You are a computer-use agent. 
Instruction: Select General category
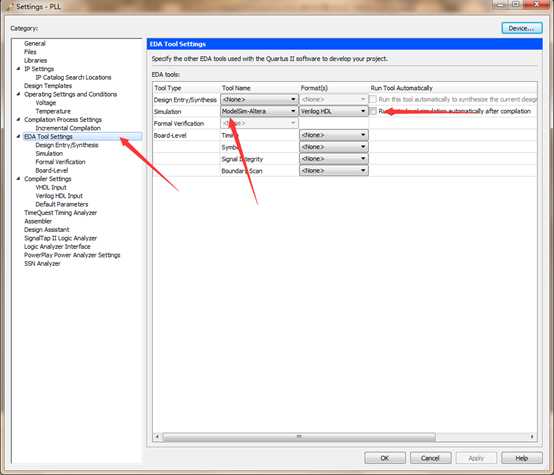point(35,43)
